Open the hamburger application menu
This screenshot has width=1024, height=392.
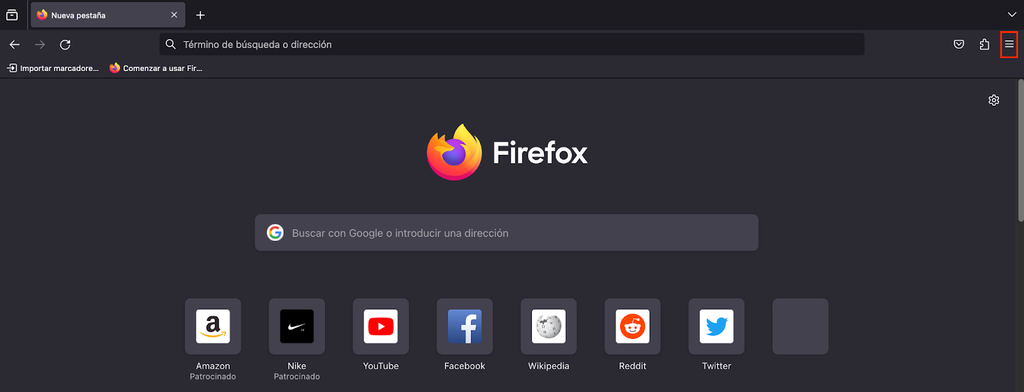click(1009, 44)
